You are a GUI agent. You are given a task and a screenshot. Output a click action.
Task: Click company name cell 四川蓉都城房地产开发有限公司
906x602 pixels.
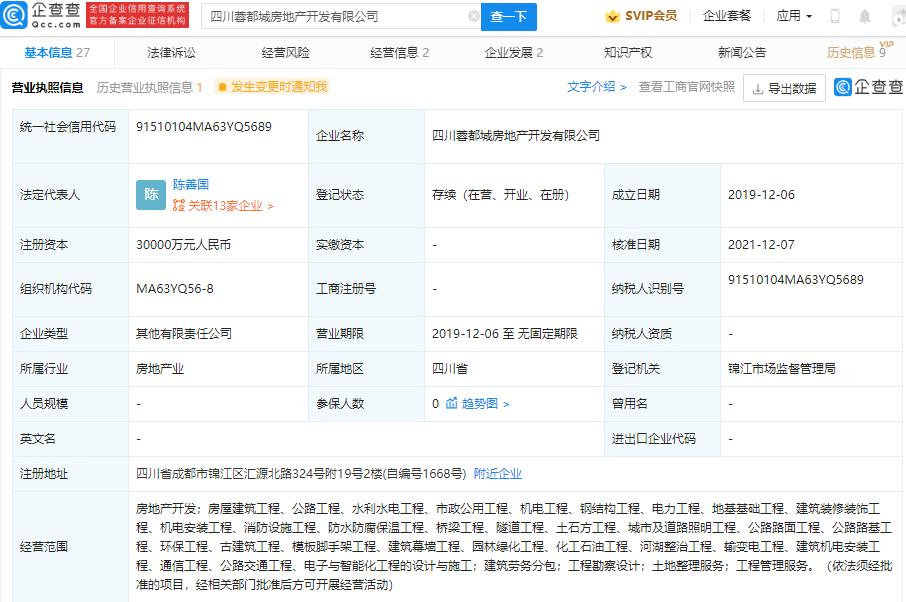515,136
